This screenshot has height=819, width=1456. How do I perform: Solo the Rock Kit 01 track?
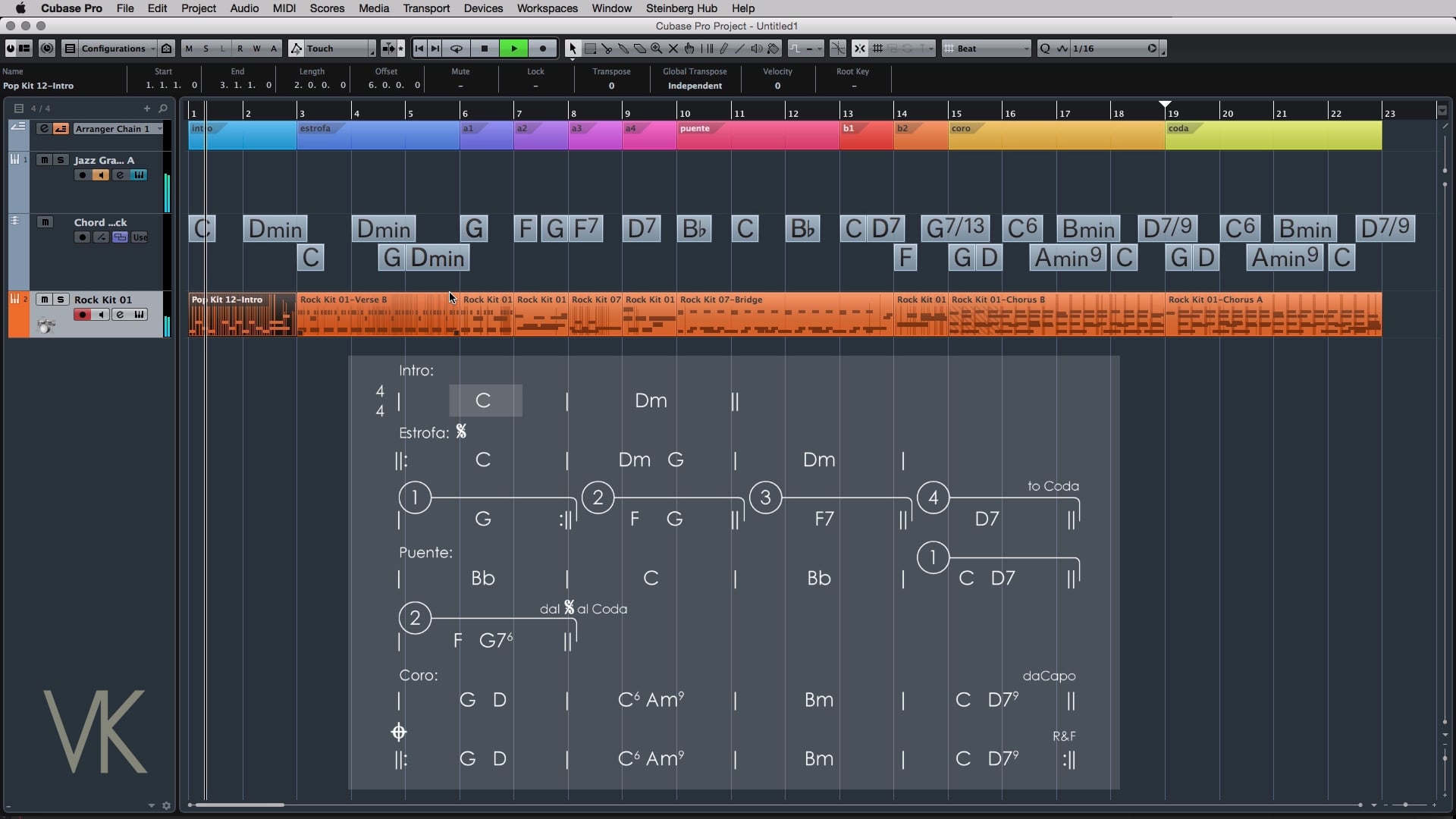pyautogui.click(x=61, y=300)
